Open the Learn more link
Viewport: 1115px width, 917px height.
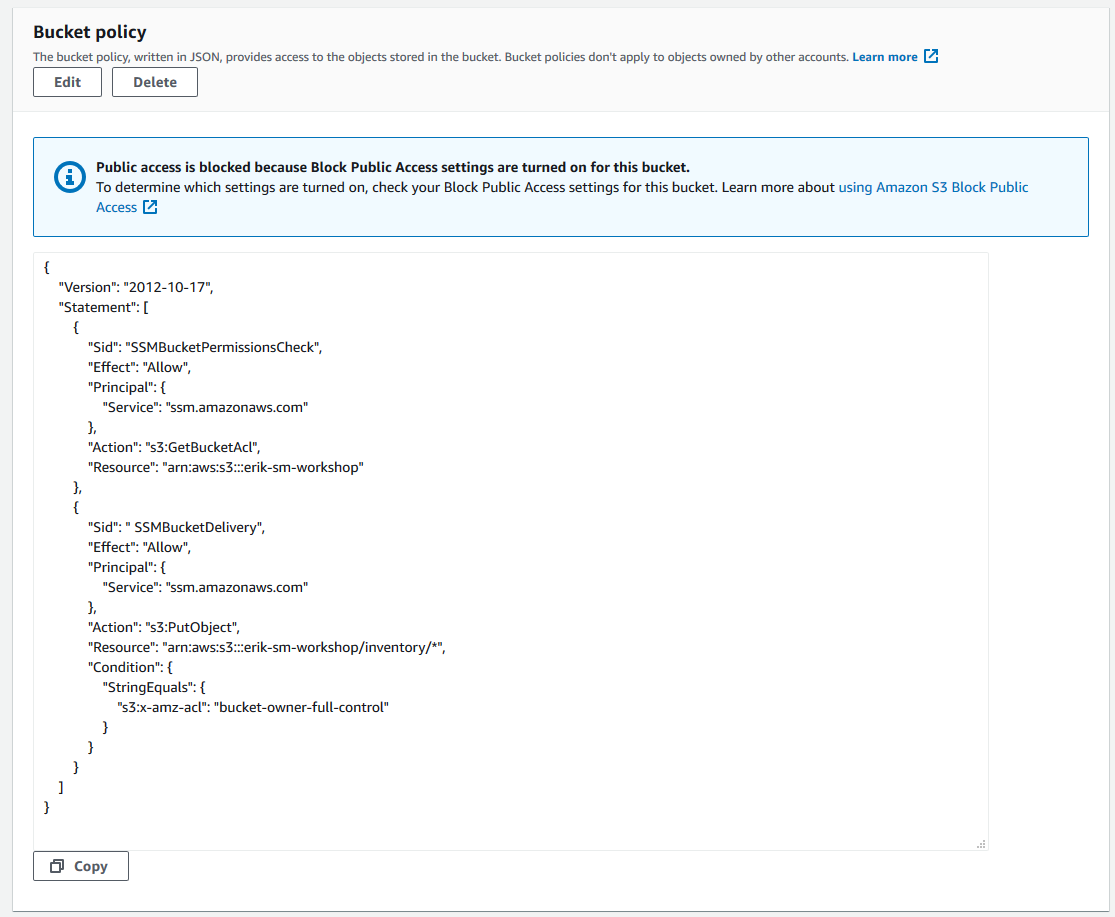(x=885, y=57)
